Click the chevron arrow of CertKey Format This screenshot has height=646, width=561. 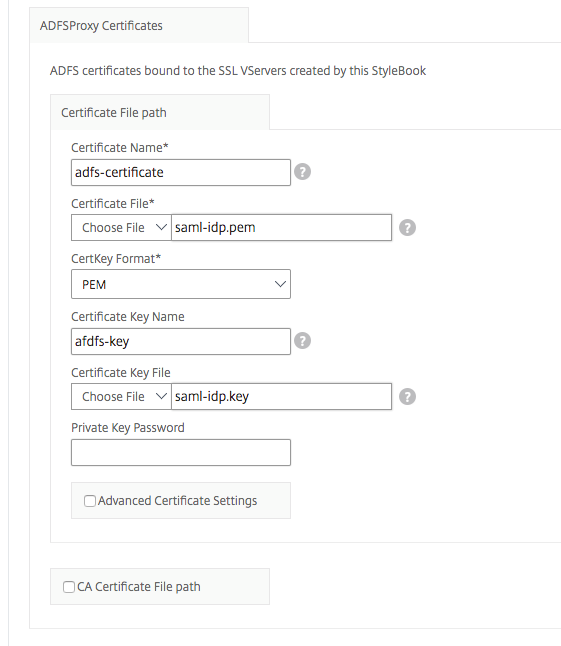(x=280, y=284)
